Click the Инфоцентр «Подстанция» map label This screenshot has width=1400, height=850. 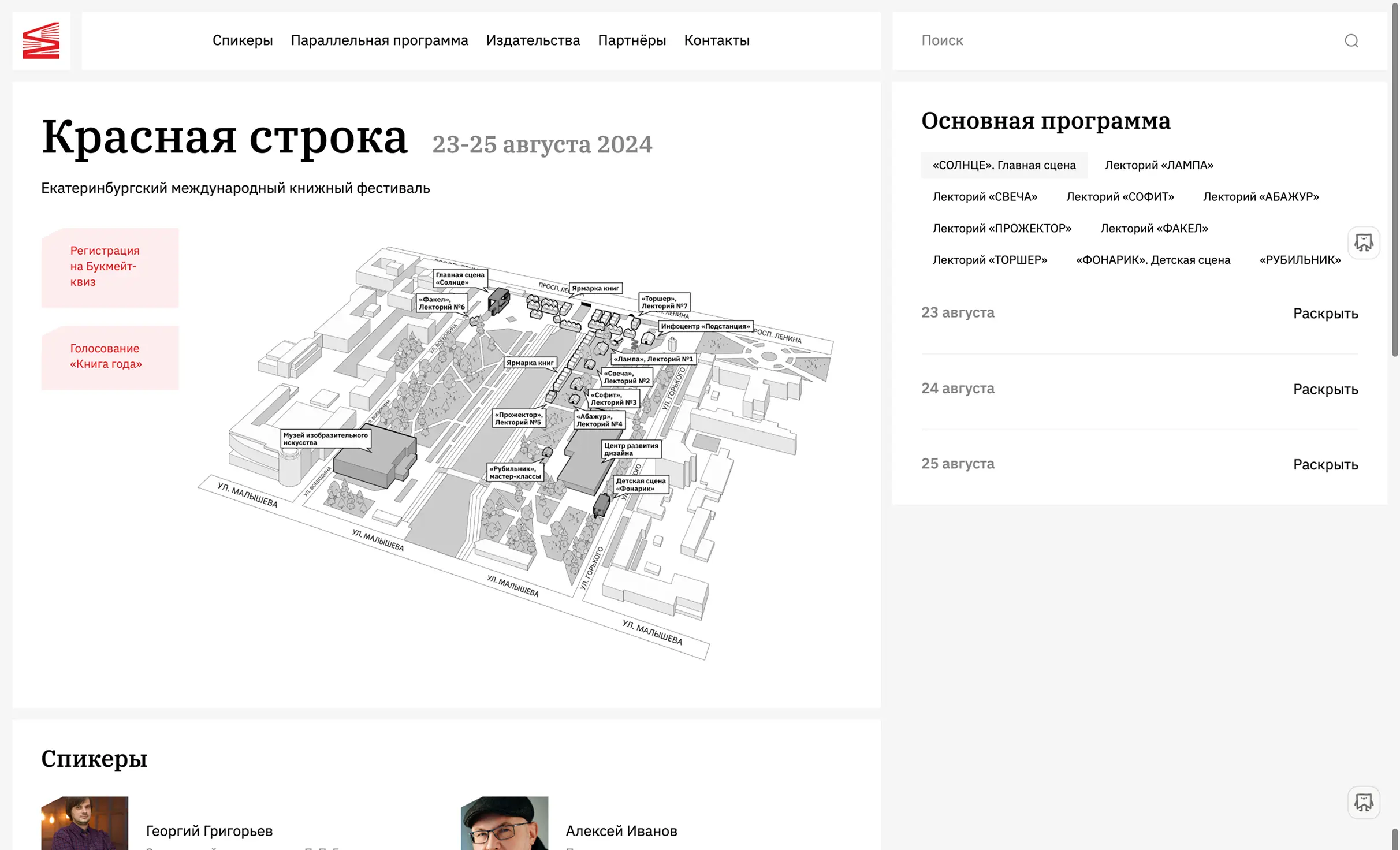tap(705, 326)
